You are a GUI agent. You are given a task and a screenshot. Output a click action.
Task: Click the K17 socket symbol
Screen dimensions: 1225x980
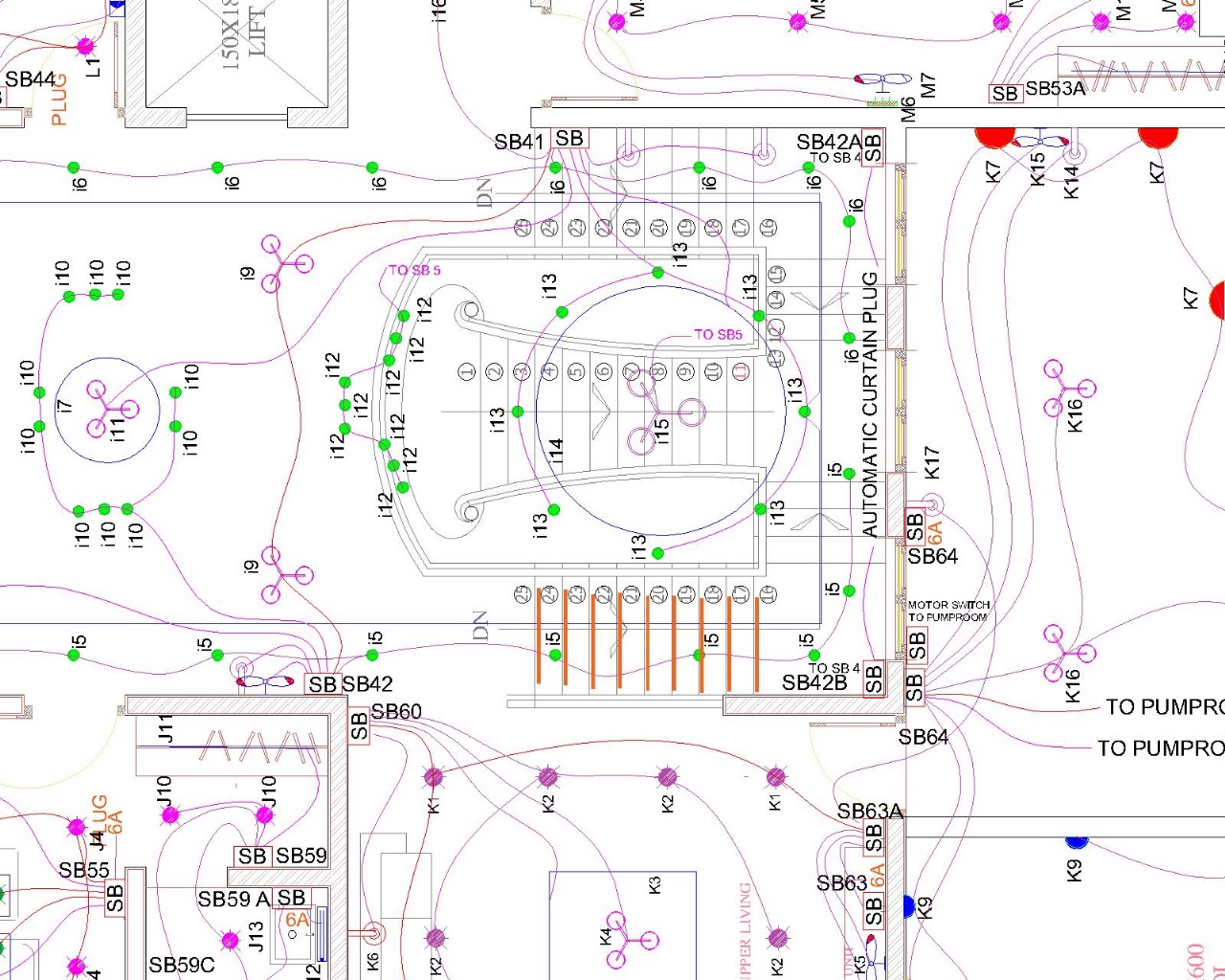coord(931,504)
